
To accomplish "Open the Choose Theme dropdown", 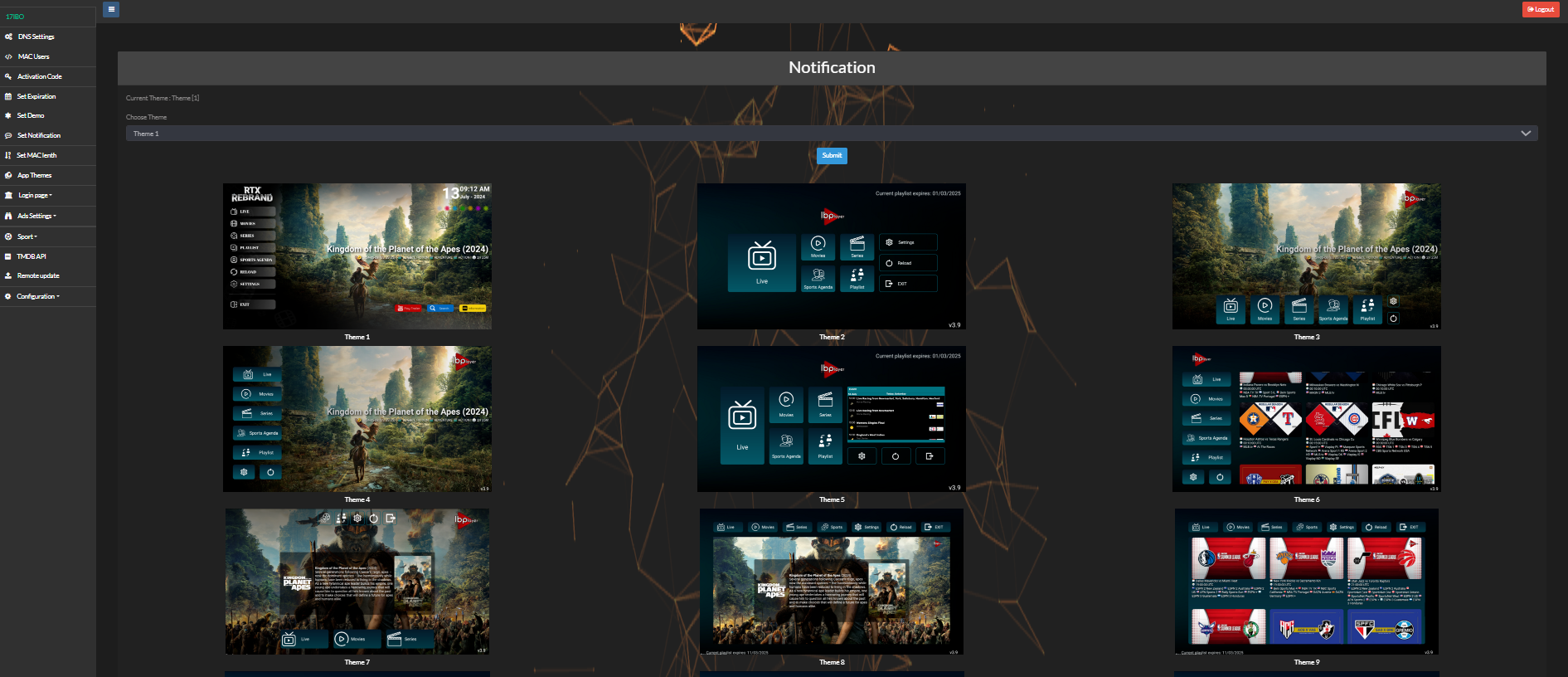I will point(831,134).
